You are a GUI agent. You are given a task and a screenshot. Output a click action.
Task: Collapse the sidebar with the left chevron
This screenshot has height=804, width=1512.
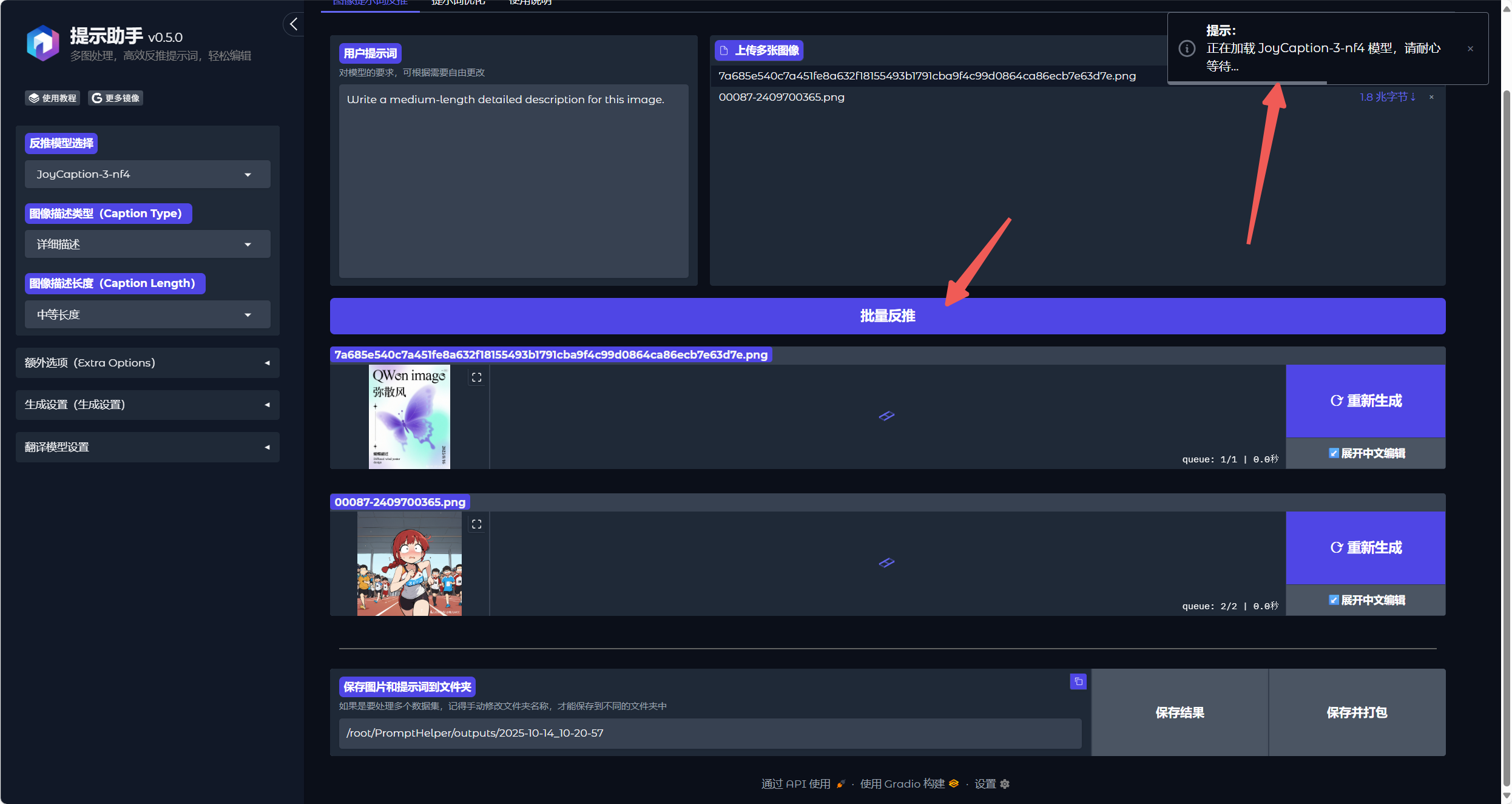(294, 24)
